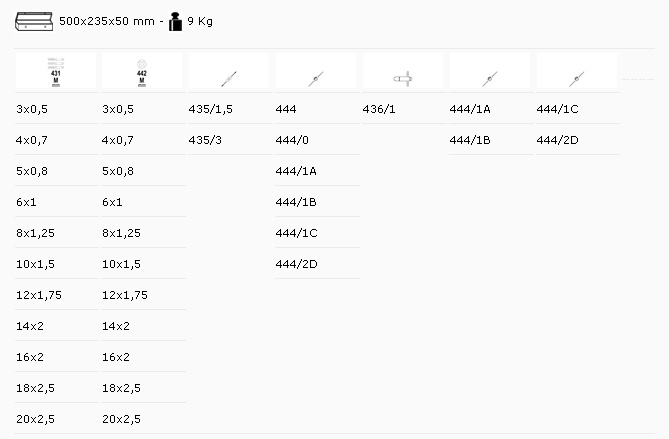The image size is (669, 439).
Task: Click the 444/0 entry
Action: (x=292, y=140)
